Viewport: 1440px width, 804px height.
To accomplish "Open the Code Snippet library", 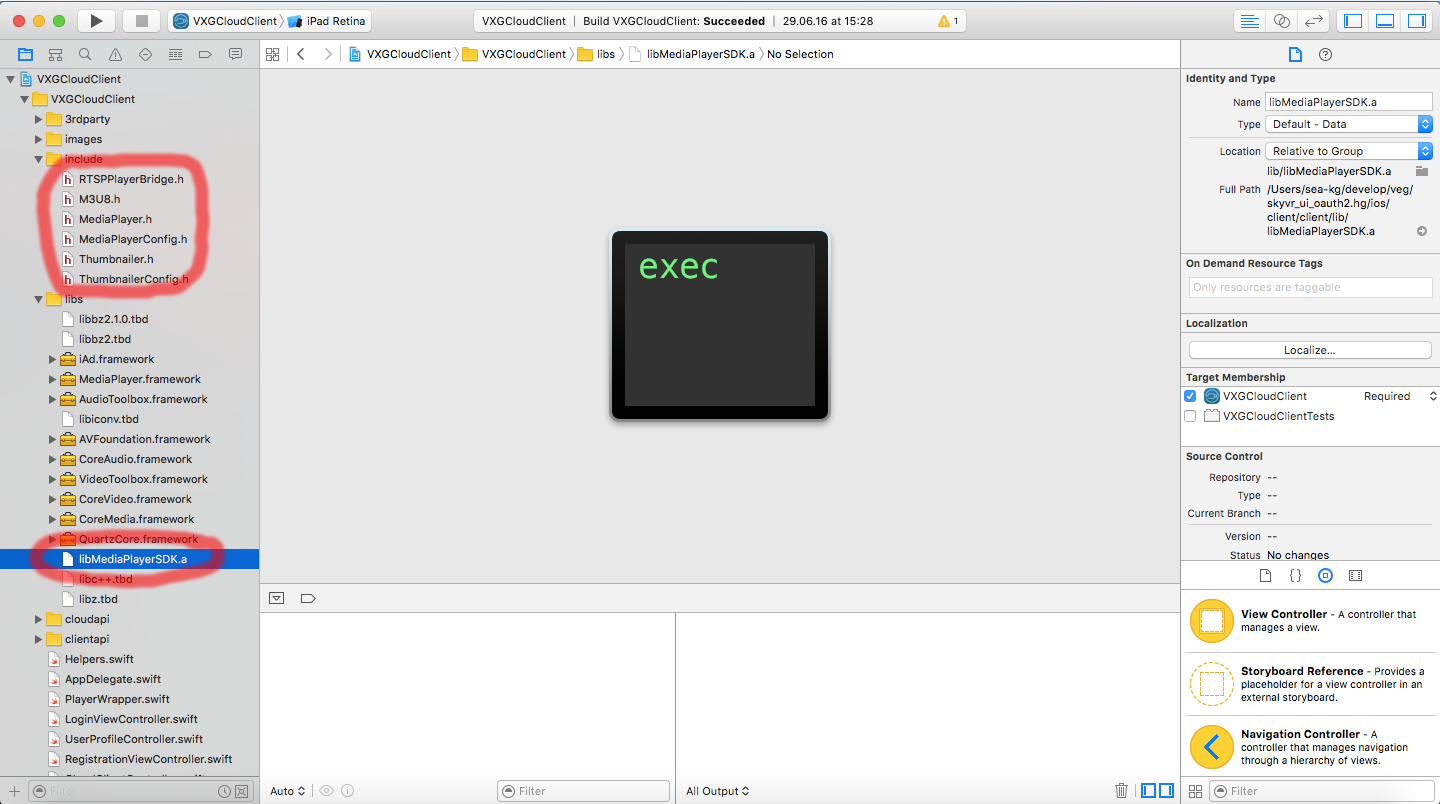I will [x=1295, y=575].
